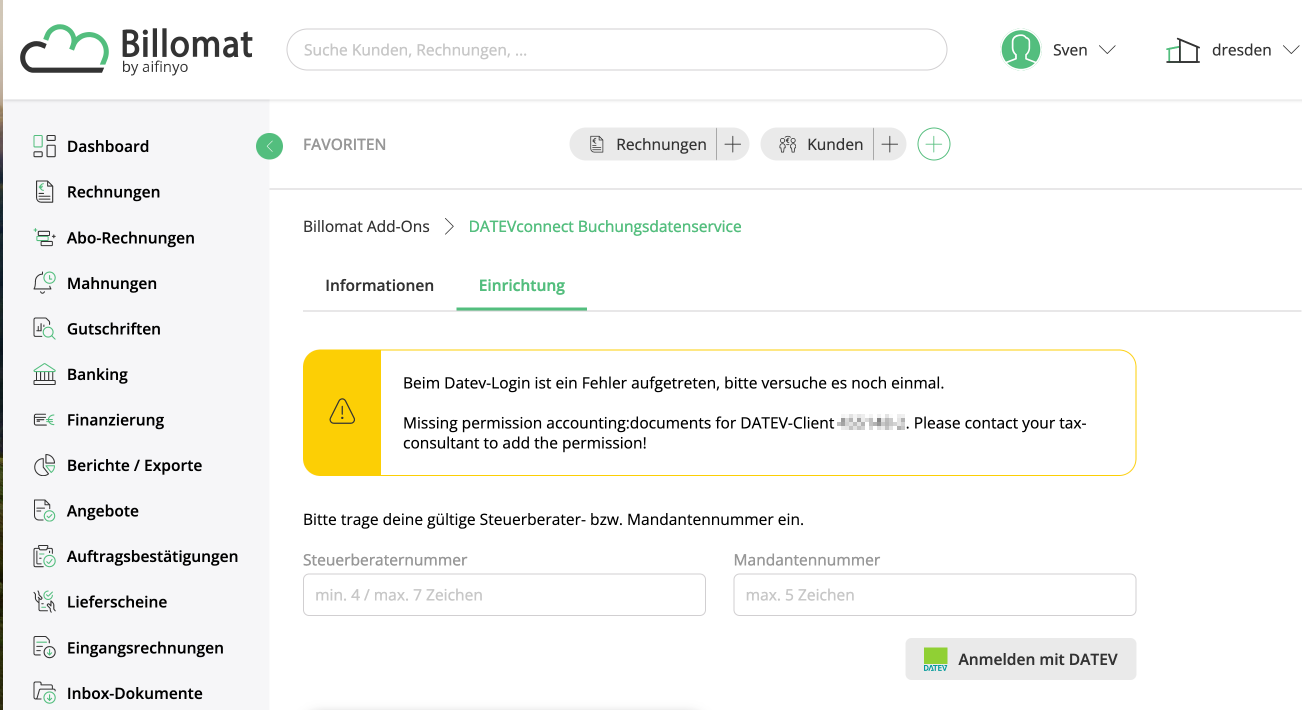Open Banking in sidebar menu
This screenshot has width=1302, height=710.
coord(97,374)
